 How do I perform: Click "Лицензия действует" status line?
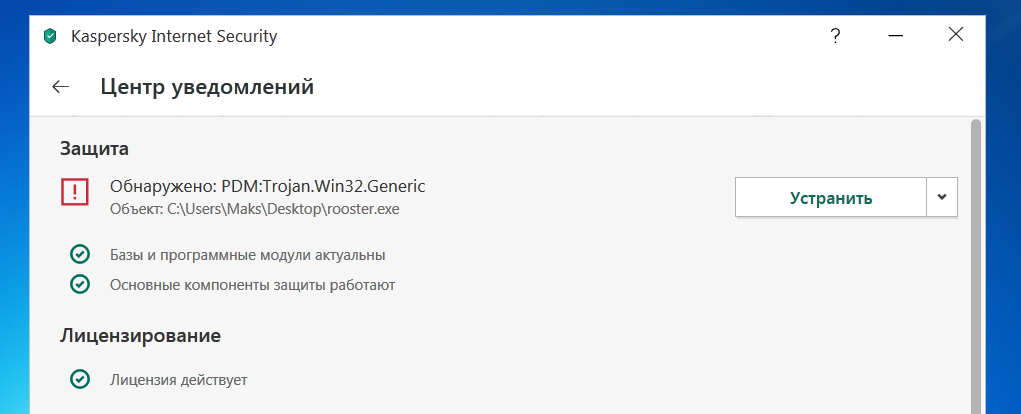pyautogui.click(x=178, y=380)
